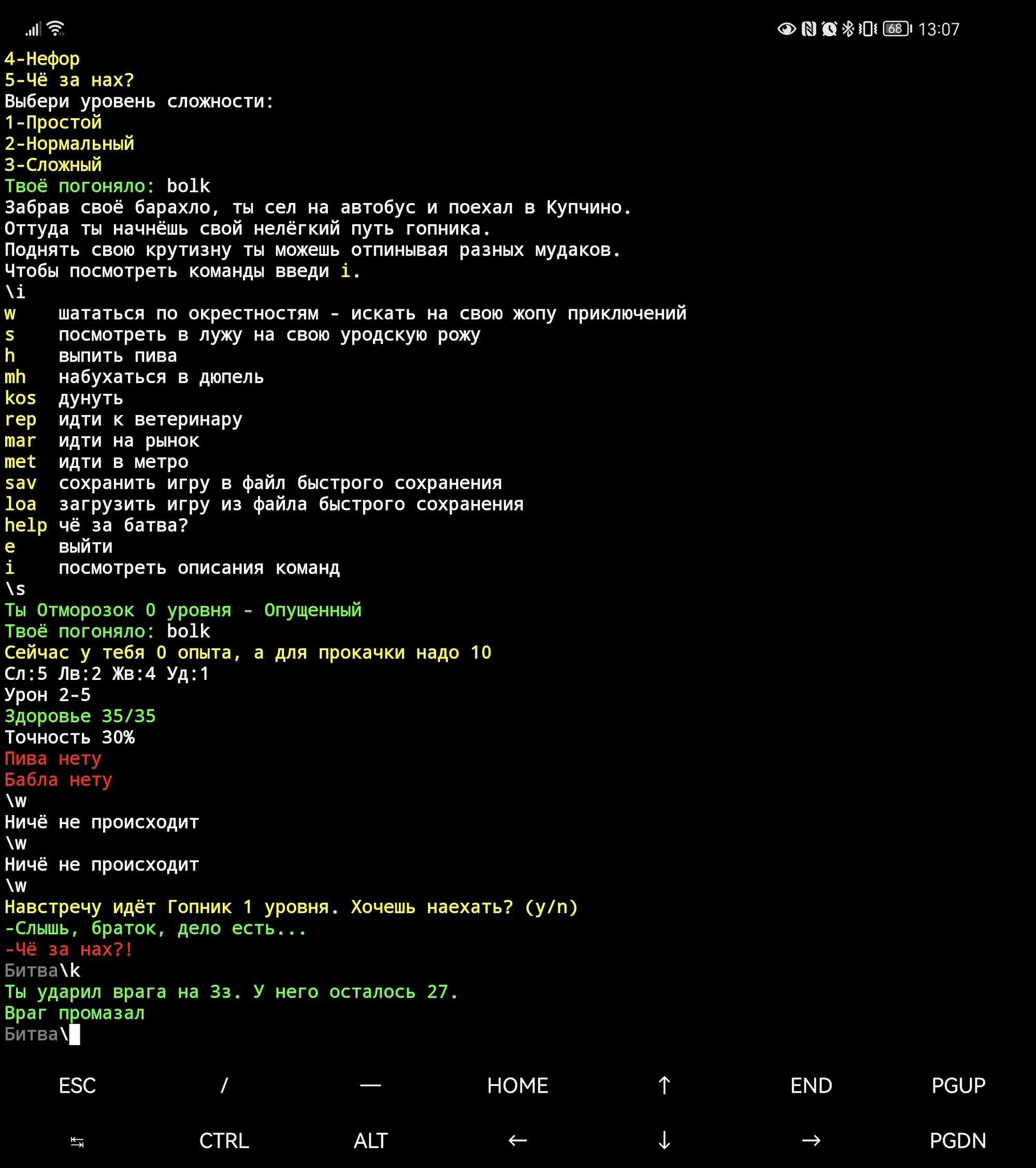1036x1168 pixels.
Task: Tap the line 'Враг промазал'
Action: 75,1013
